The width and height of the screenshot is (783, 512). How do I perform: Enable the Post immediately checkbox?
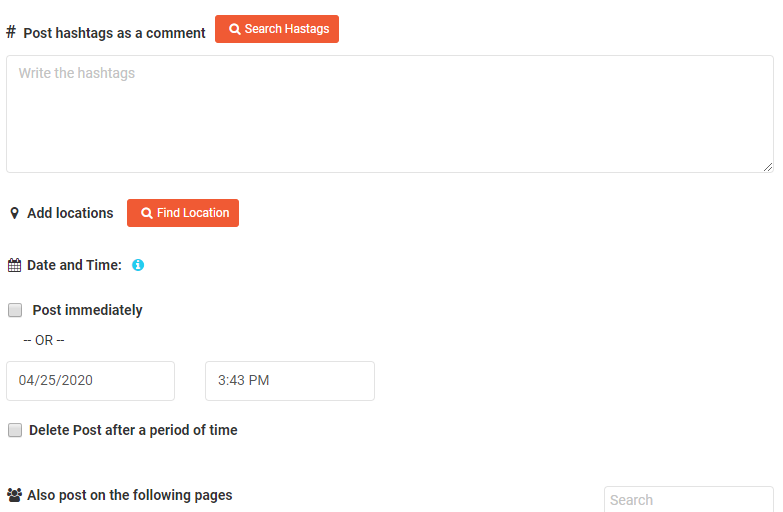point(15,310)
